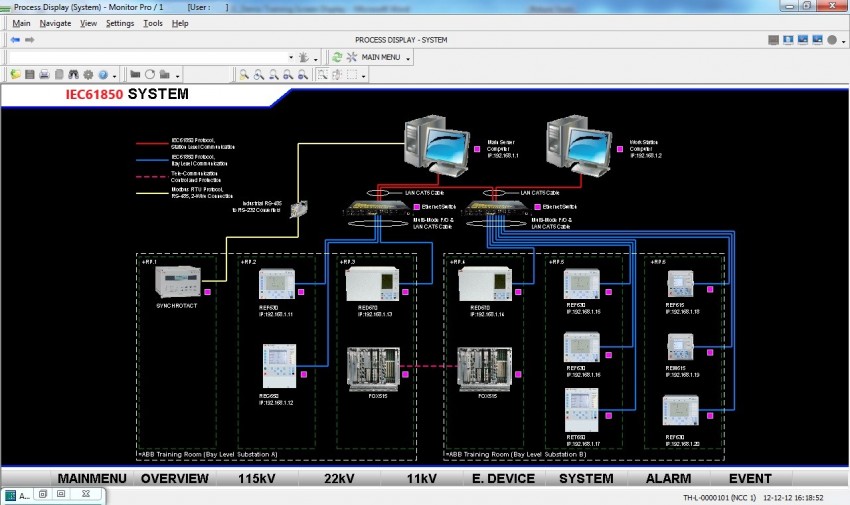Click inside the empty address input field
Viewport: 850px width, 505px height.
pos(147,57)
